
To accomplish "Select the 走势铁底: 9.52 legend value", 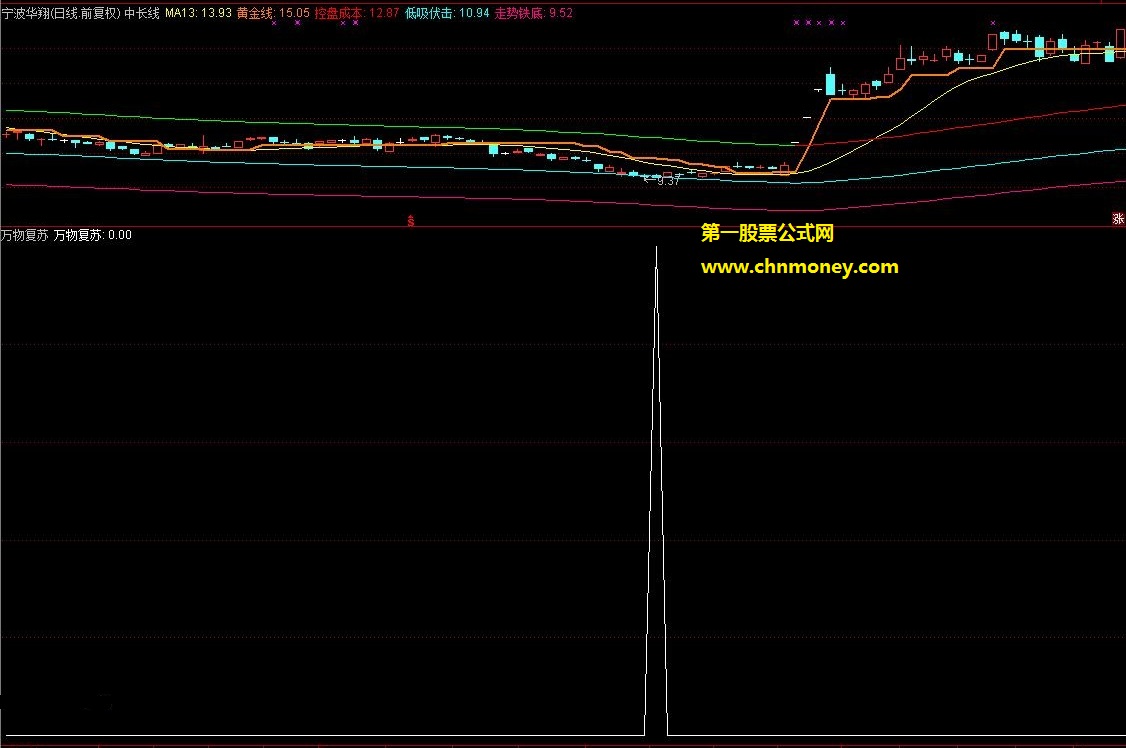I will coord(534,13).
